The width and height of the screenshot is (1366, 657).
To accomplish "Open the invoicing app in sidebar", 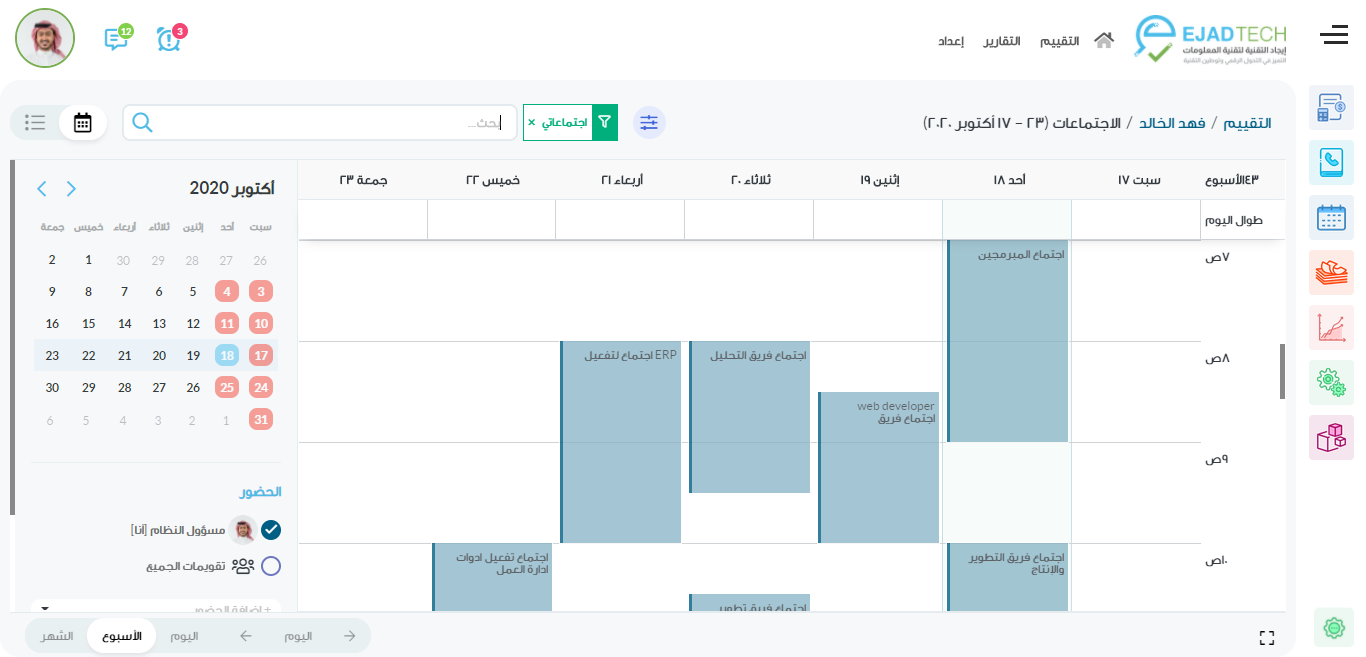I will point(1331,107).
